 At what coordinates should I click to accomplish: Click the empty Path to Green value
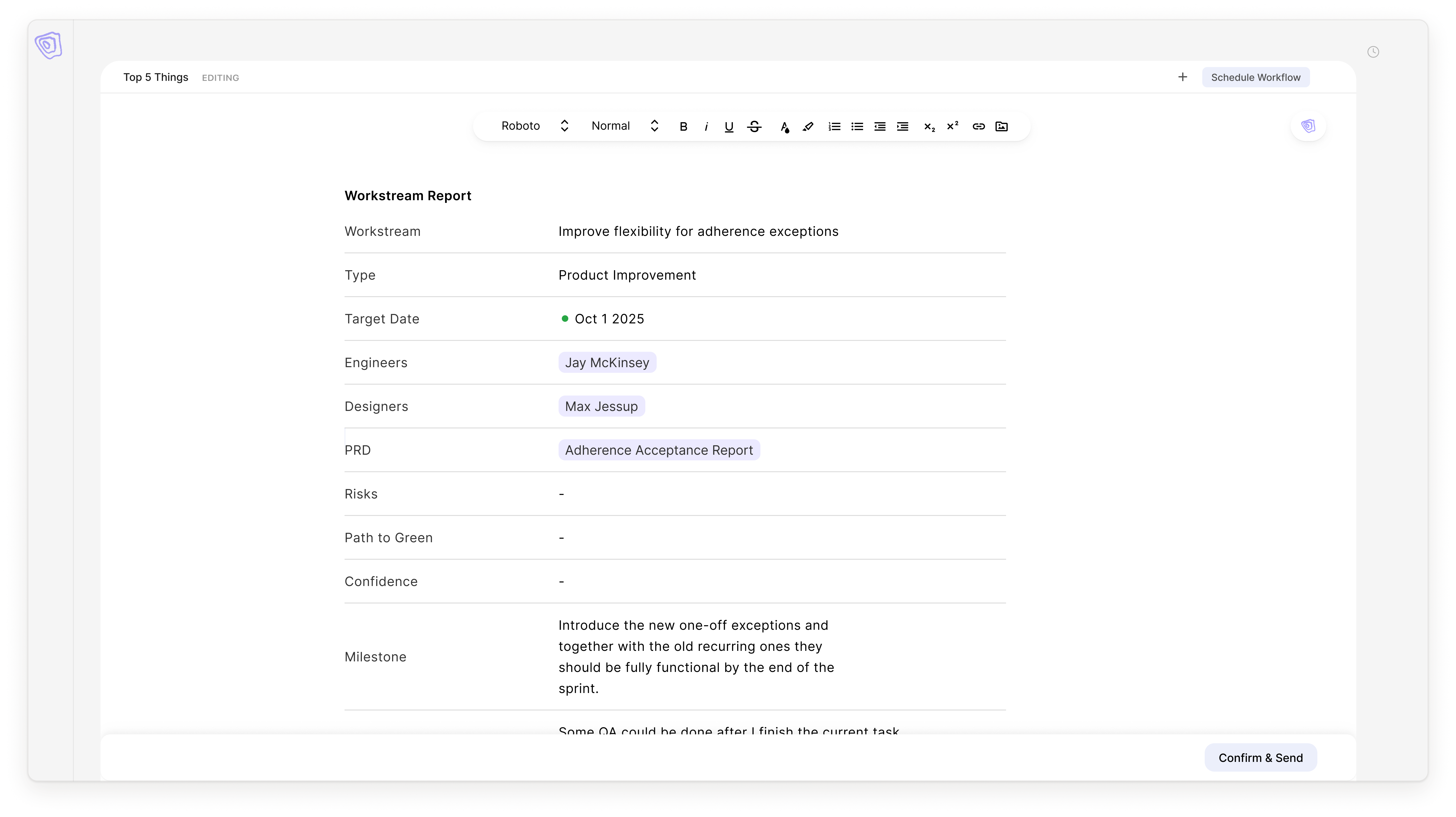coord(561,538)
